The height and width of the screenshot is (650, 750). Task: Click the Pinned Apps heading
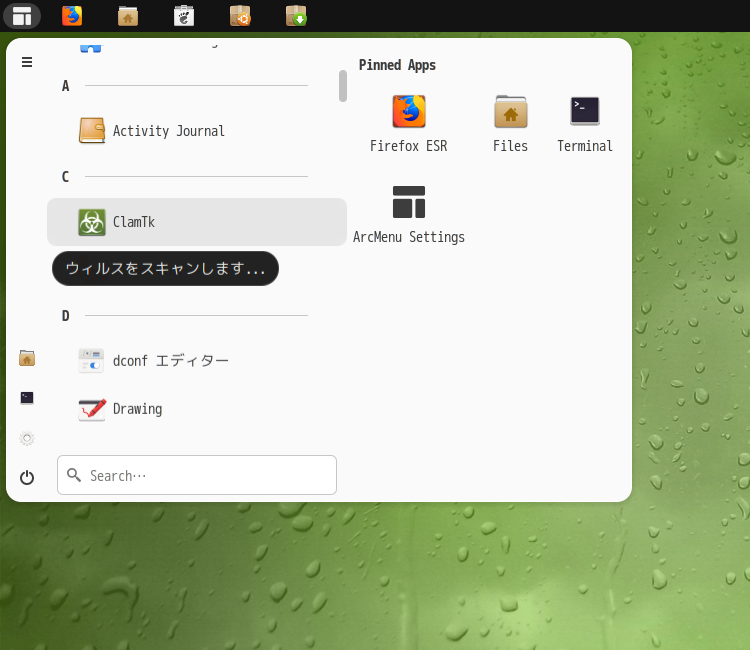(x=397, y=65)
